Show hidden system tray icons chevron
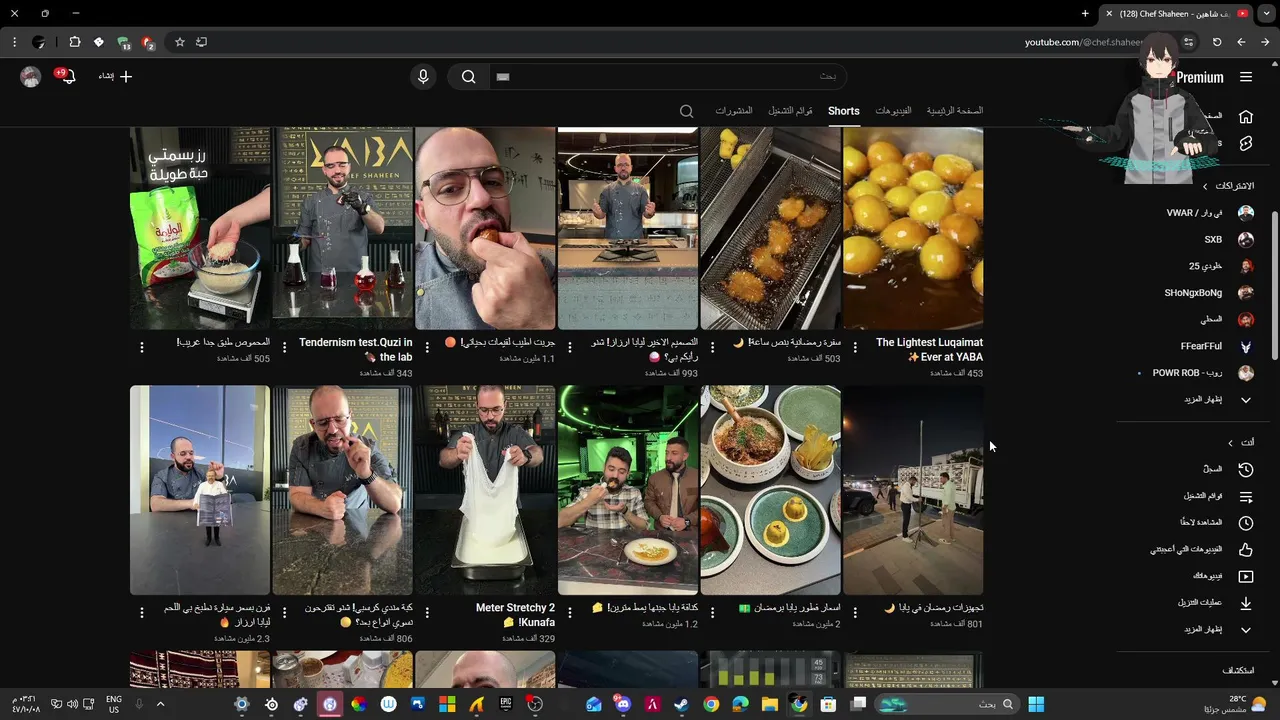1280x720 pixels. [x=160, y=704]
